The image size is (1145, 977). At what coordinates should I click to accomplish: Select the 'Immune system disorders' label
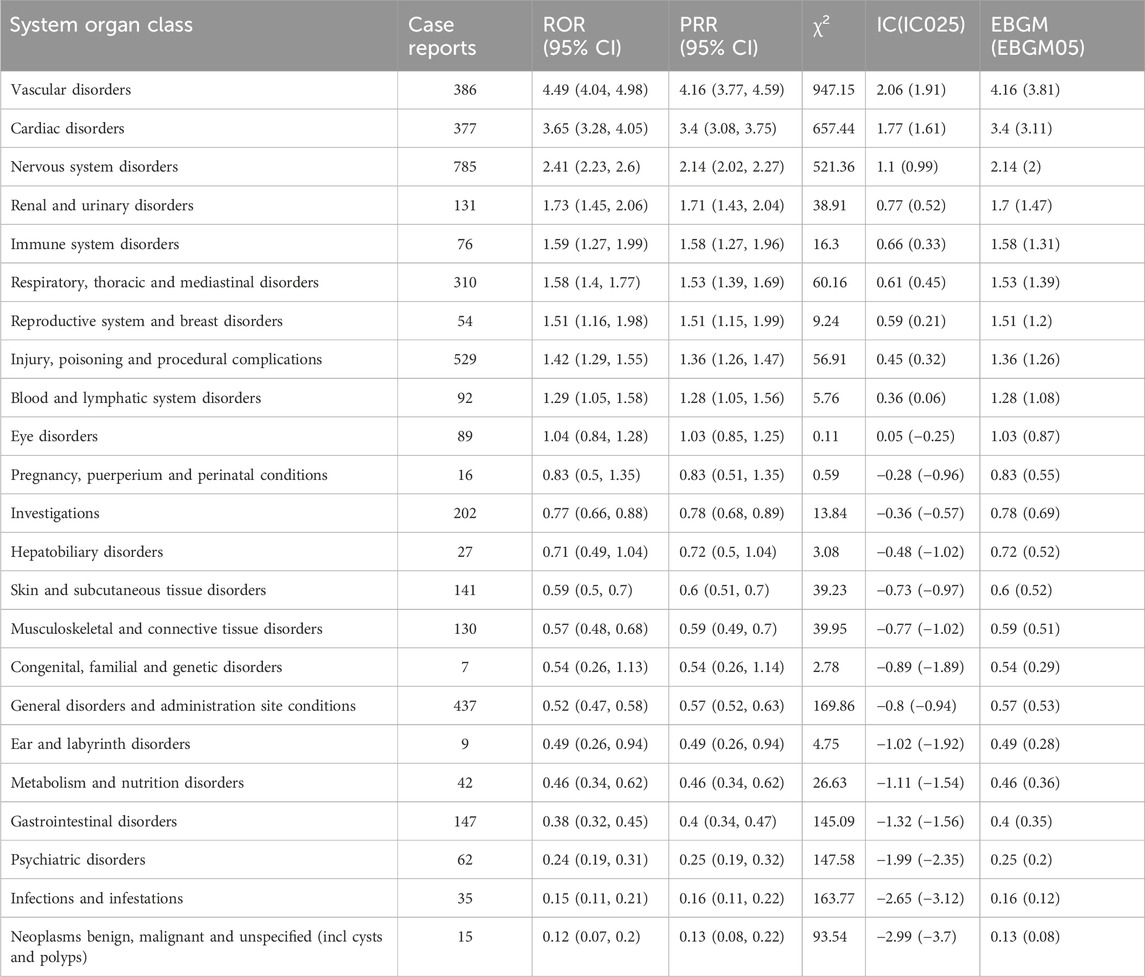point(95,245)
